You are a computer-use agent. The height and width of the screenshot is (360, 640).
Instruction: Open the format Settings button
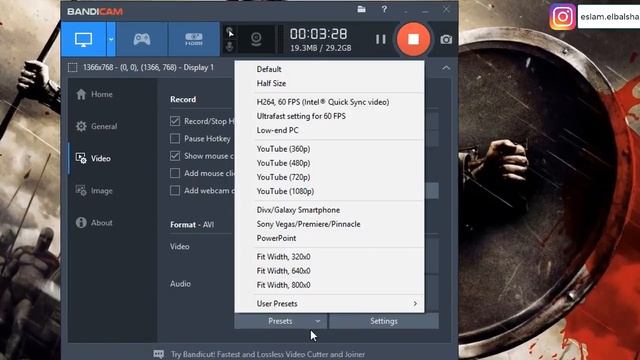click(384, 321)
